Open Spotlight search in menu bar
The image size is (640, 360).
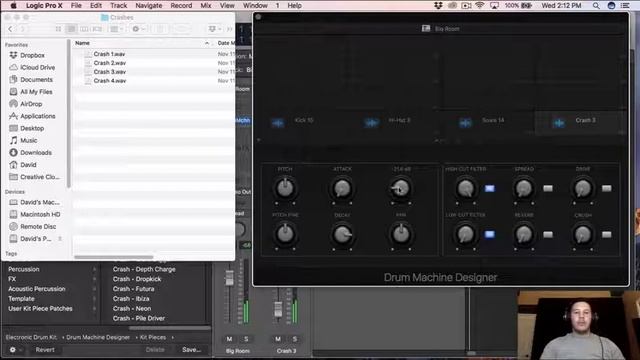click(596, 6)
